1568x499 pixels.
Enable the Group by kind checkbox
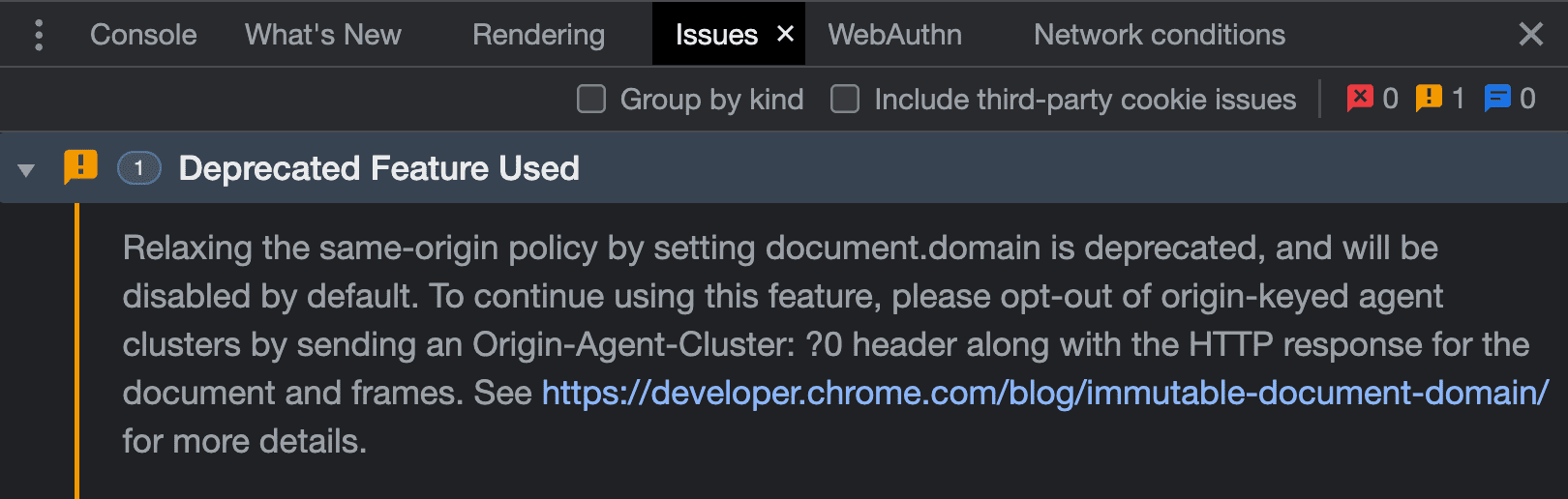pyautogui.click(x=591, y=99)
